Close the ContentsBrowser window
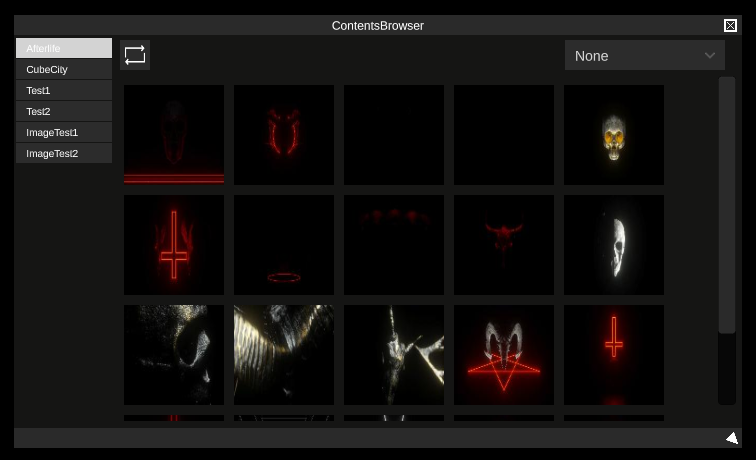This screenshot has width=756, height=460. (730, 25)
